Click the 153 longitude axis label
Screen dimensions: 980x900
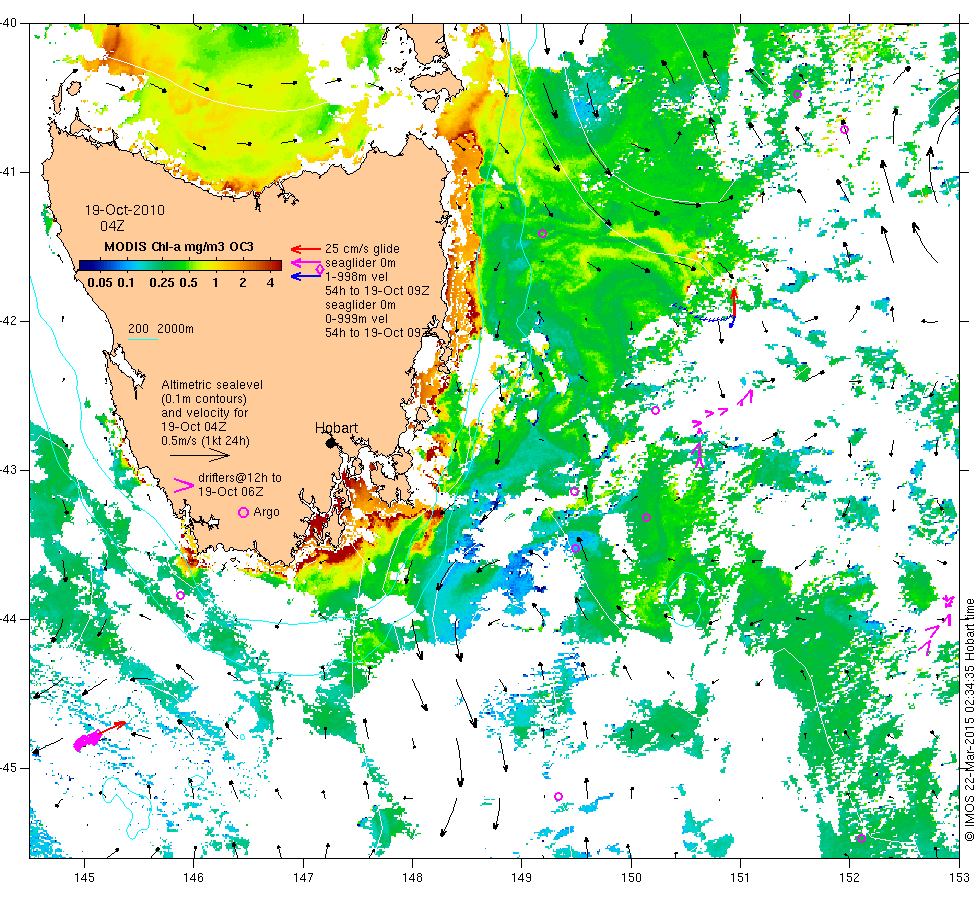coord(958,878)
